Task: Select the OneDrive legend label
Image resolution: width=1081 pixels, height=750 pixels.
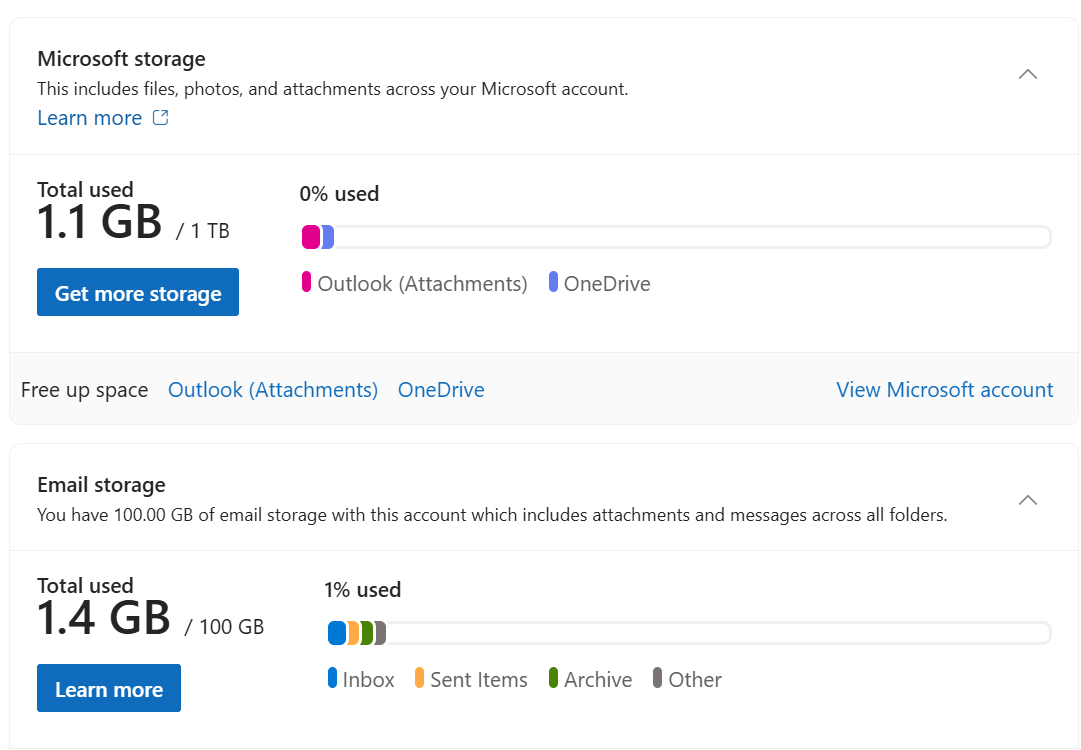Action: click(x=607, y=284)
